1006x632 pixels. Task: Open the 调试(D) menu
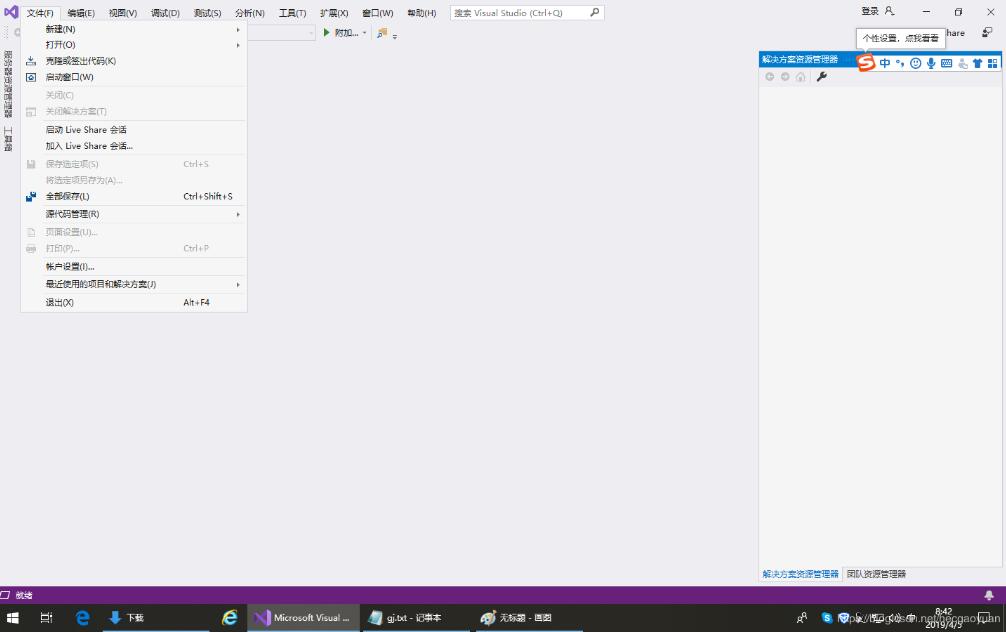[x=165, y=13]
